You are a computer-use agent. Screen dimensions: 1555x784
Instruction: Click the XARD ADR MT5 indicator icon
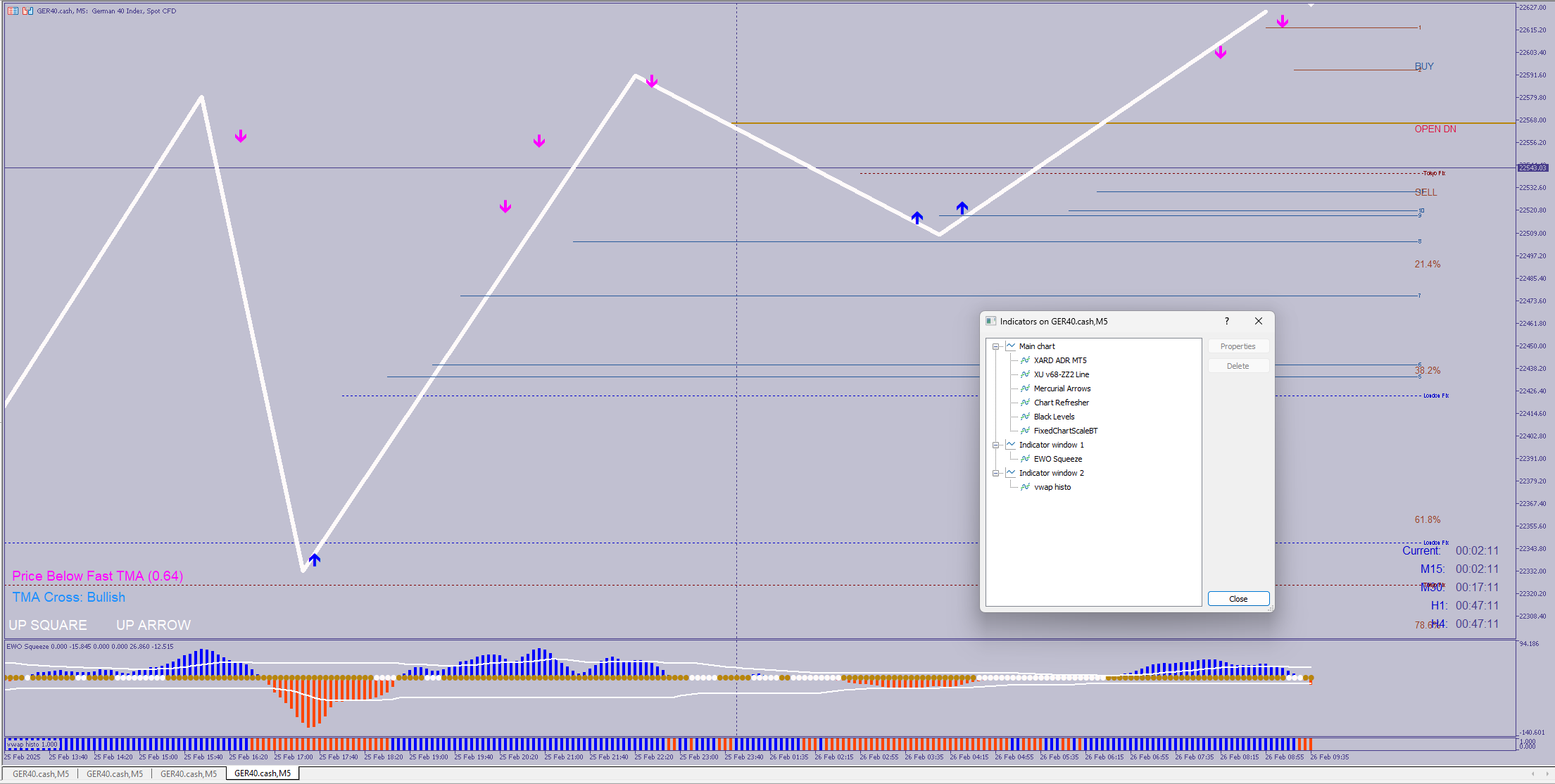point(1025,360)
